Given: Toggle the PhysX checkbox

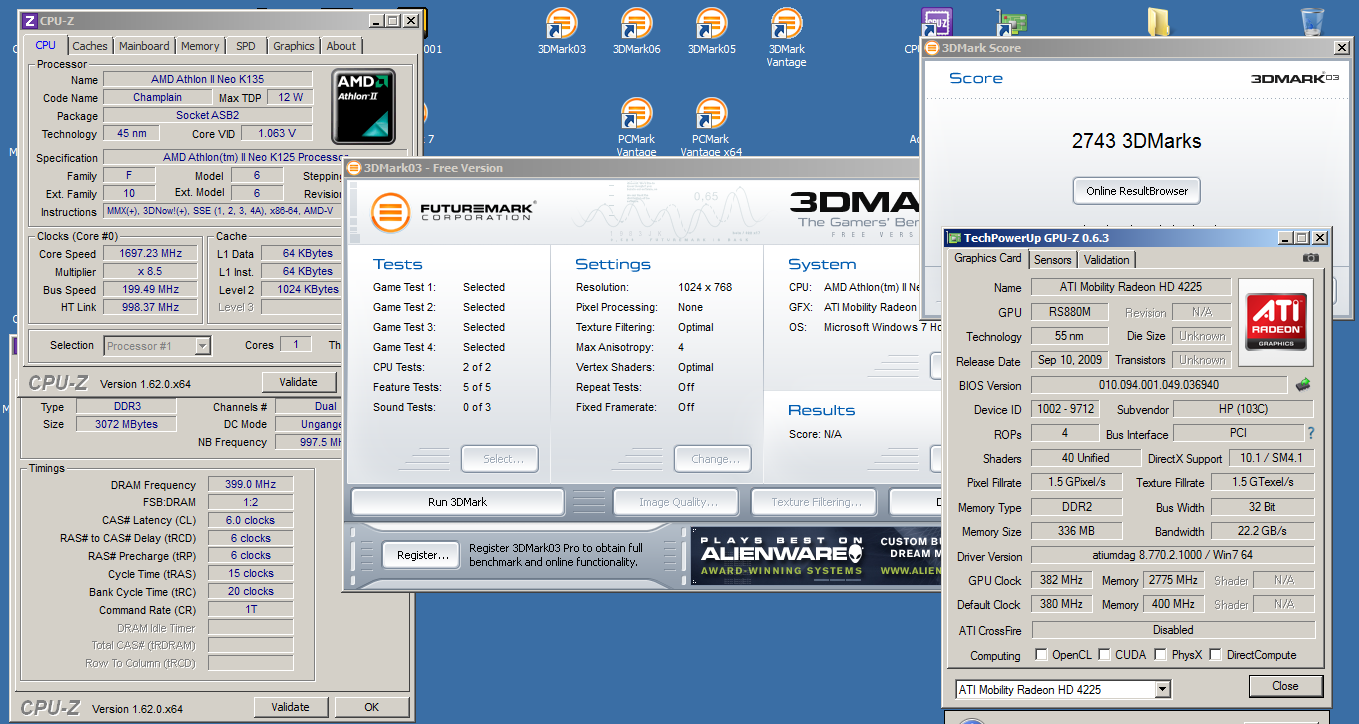Looking at the screenshot, I should click(x=1160, y=654).
